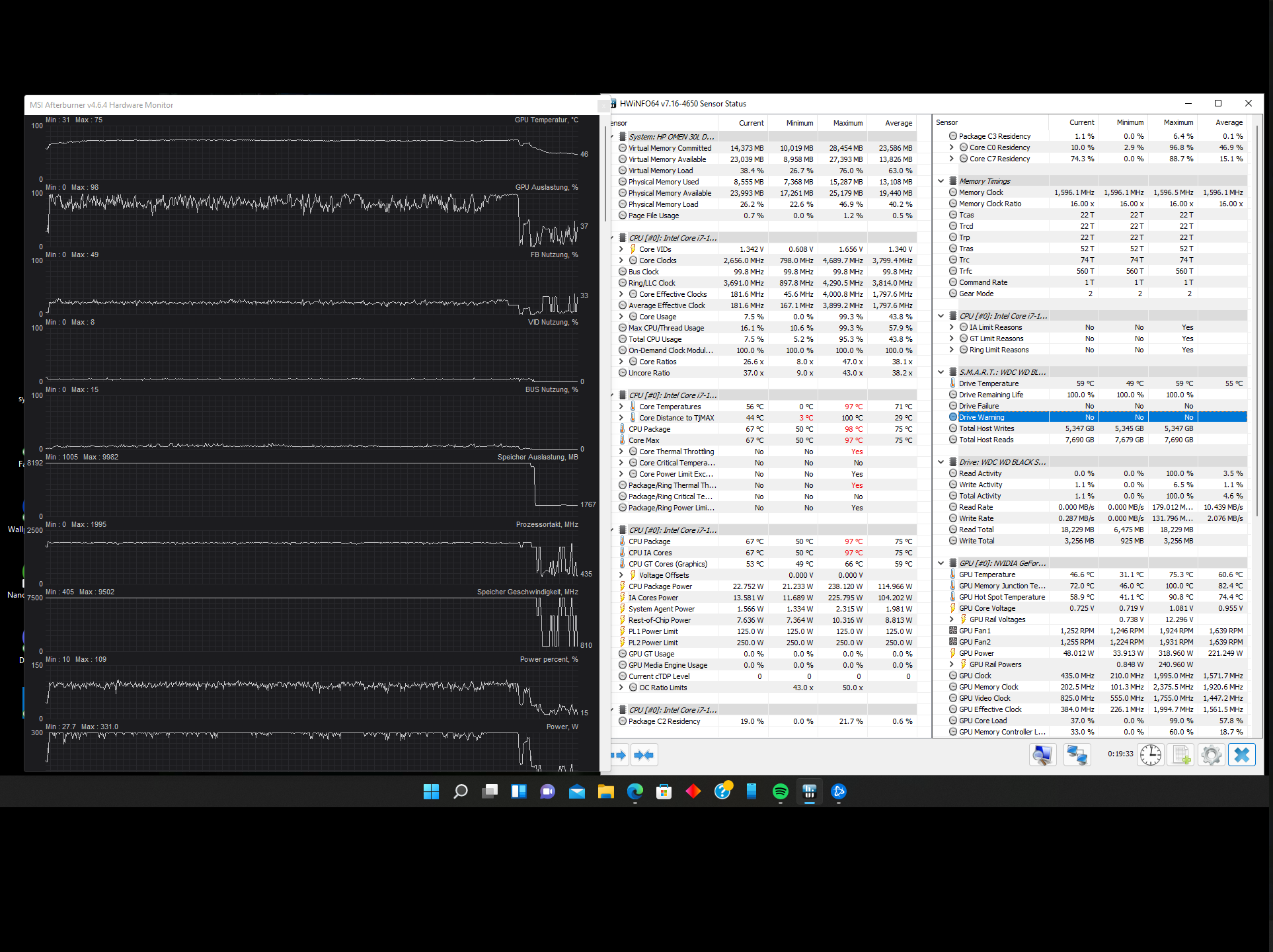
Task: Open Microsoft Store on taskbar
Action: tap(664, 791)
